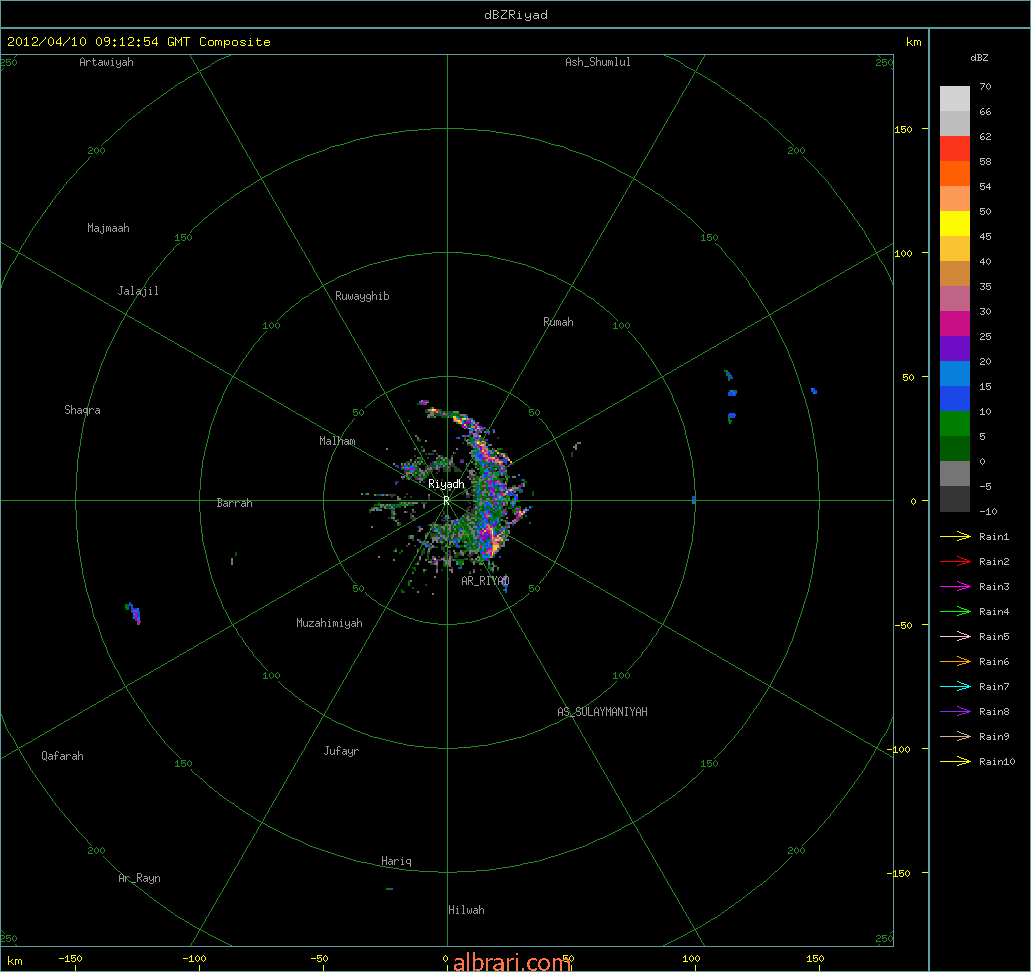Screen dimensions: 1031x972
Task: Click the gray -5 to 0 dBZ swatch
Action: click(955, 474)
